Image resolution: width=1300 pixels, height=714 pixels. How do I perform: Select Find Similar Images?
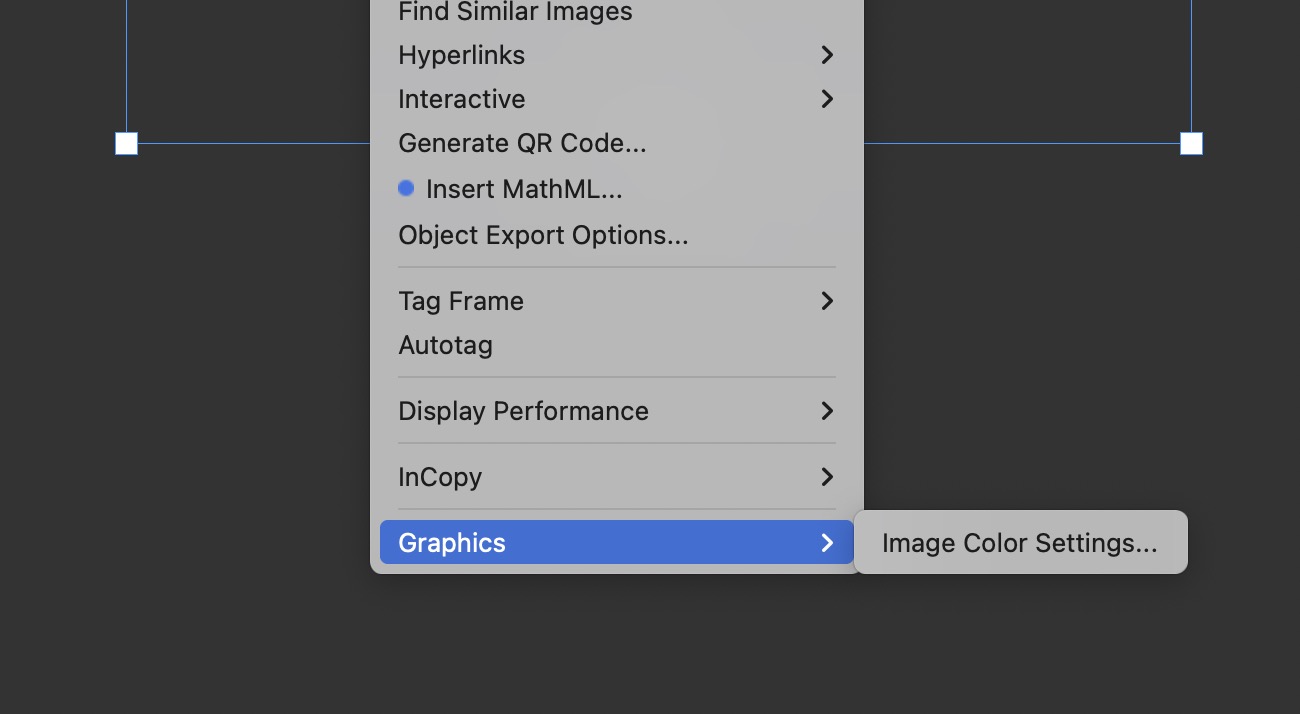click(x=515, y=13)
